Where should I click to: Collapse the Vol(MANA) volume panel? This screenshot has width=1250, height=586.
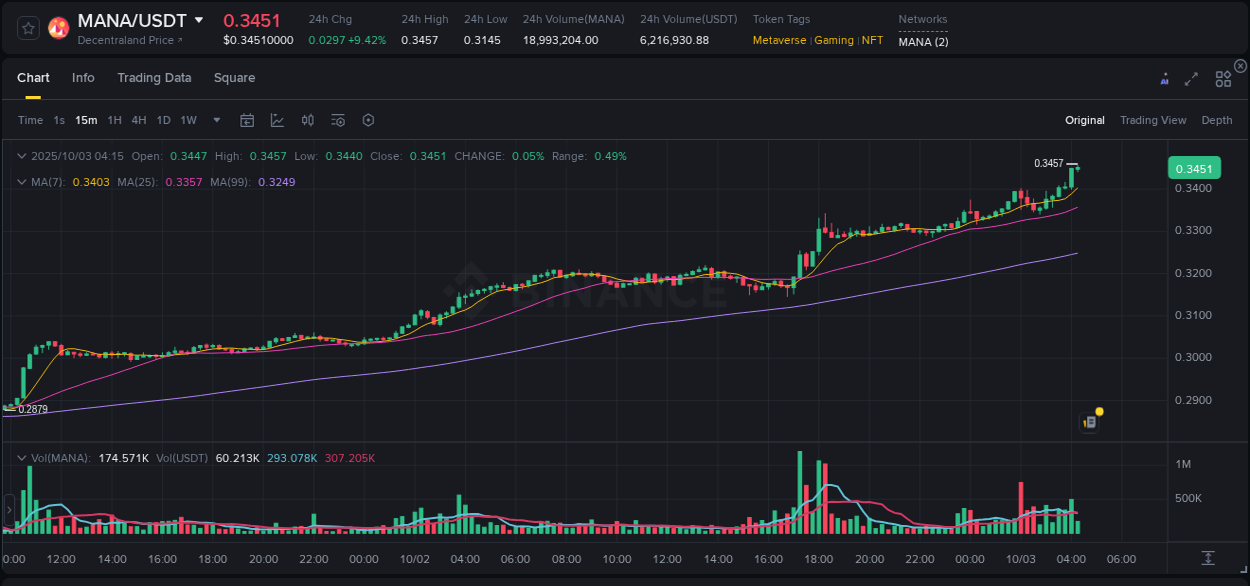tap(22, 457)
